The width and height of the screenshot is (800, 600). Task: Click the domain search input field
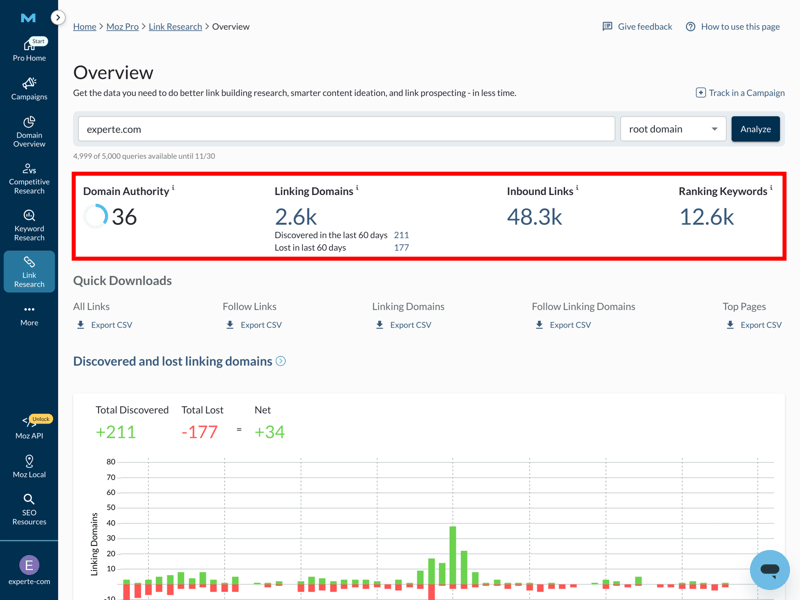pos(346,129)
